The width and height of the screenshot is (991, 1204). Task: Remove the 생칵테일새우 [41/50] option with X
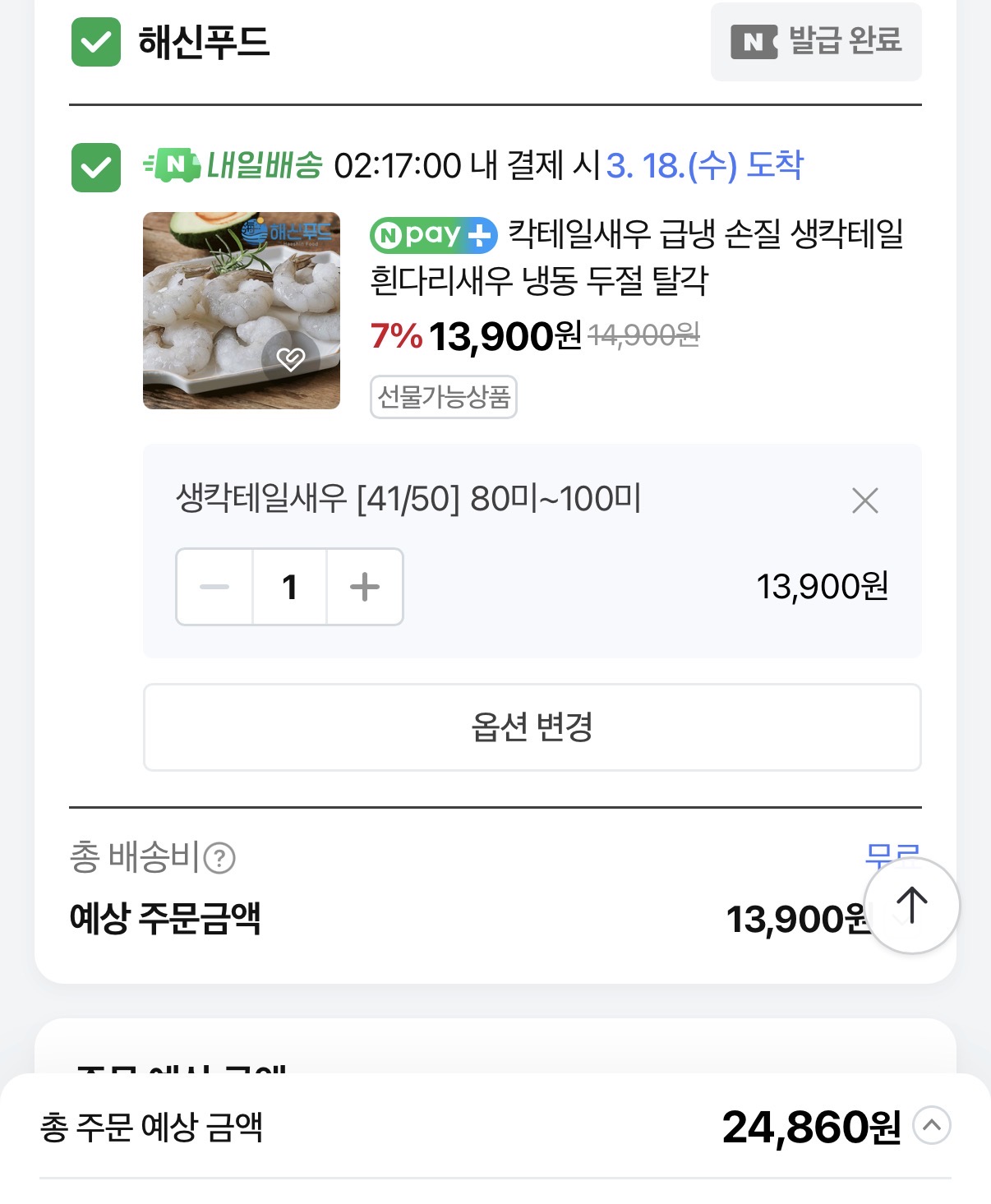[864, 501]
